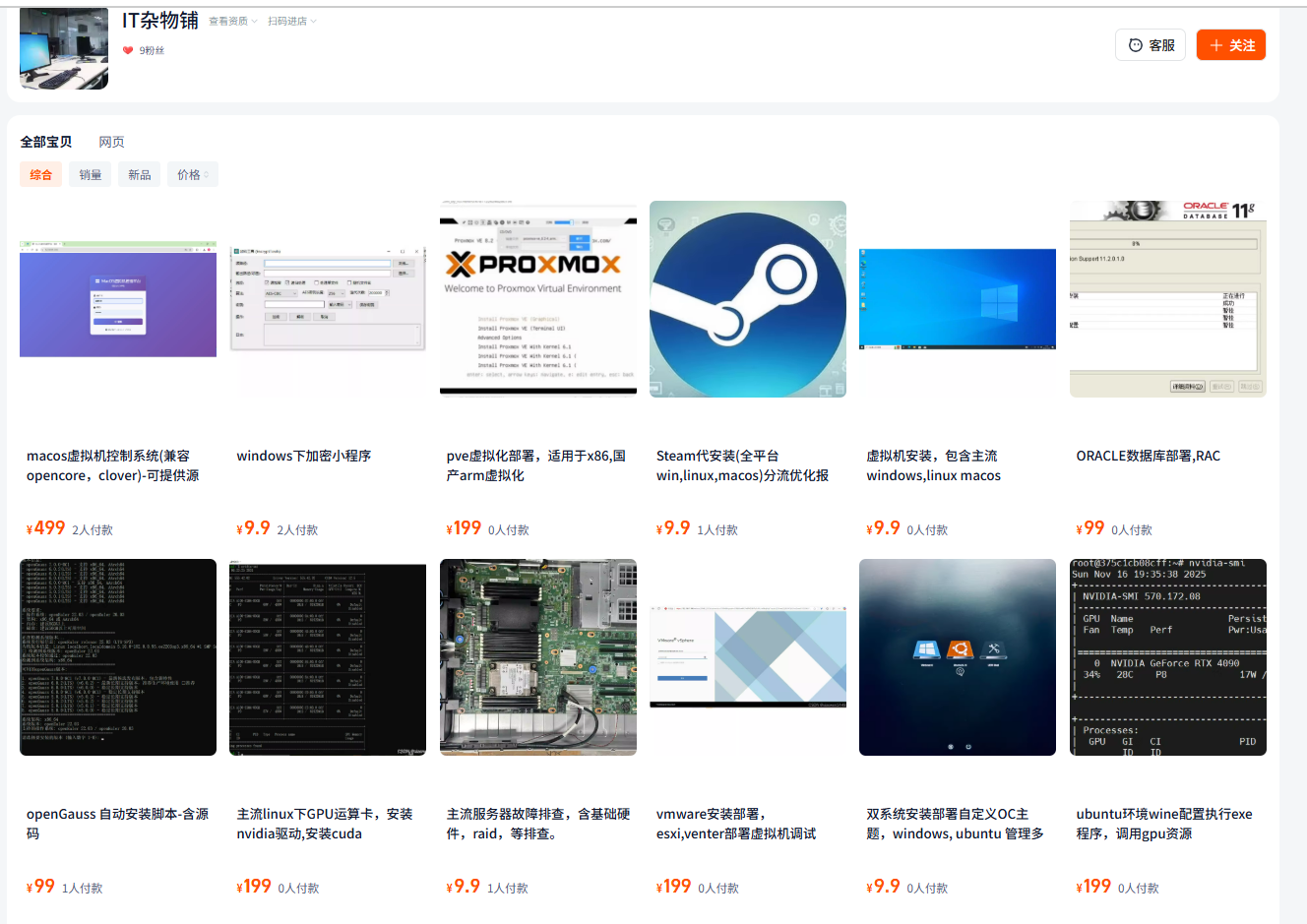Screen dimensions: 1307x924
Task: Click ¥99 price under openGauss item
Action: pos(41,887)
